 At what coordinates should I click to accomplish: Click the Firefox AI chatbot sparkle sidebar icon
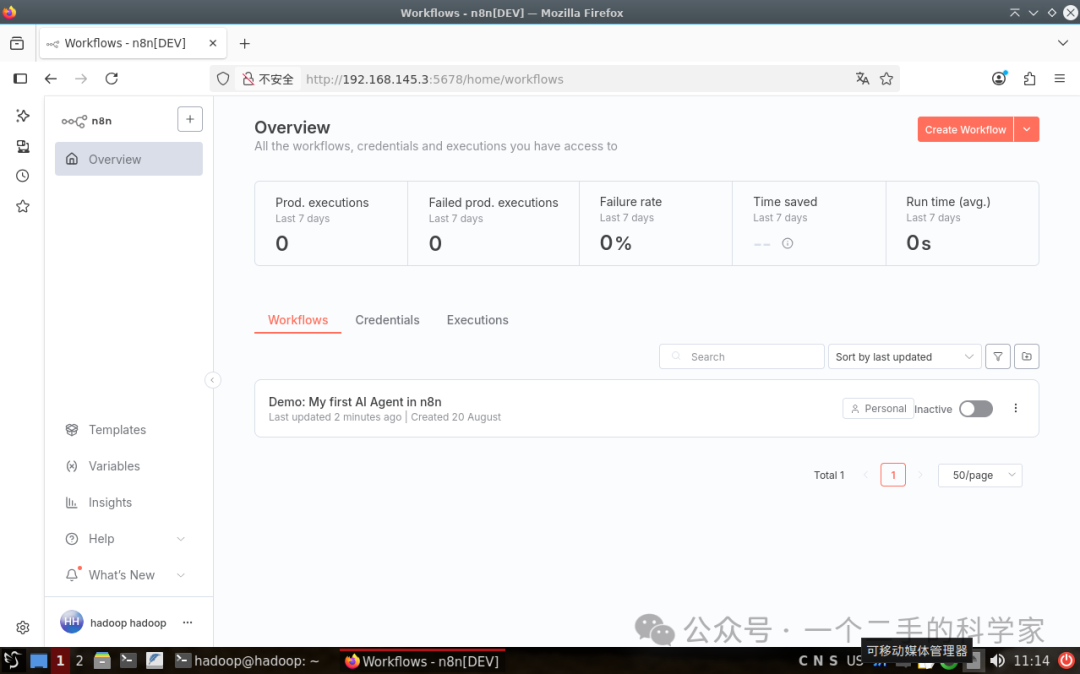(x=23, y=116)
